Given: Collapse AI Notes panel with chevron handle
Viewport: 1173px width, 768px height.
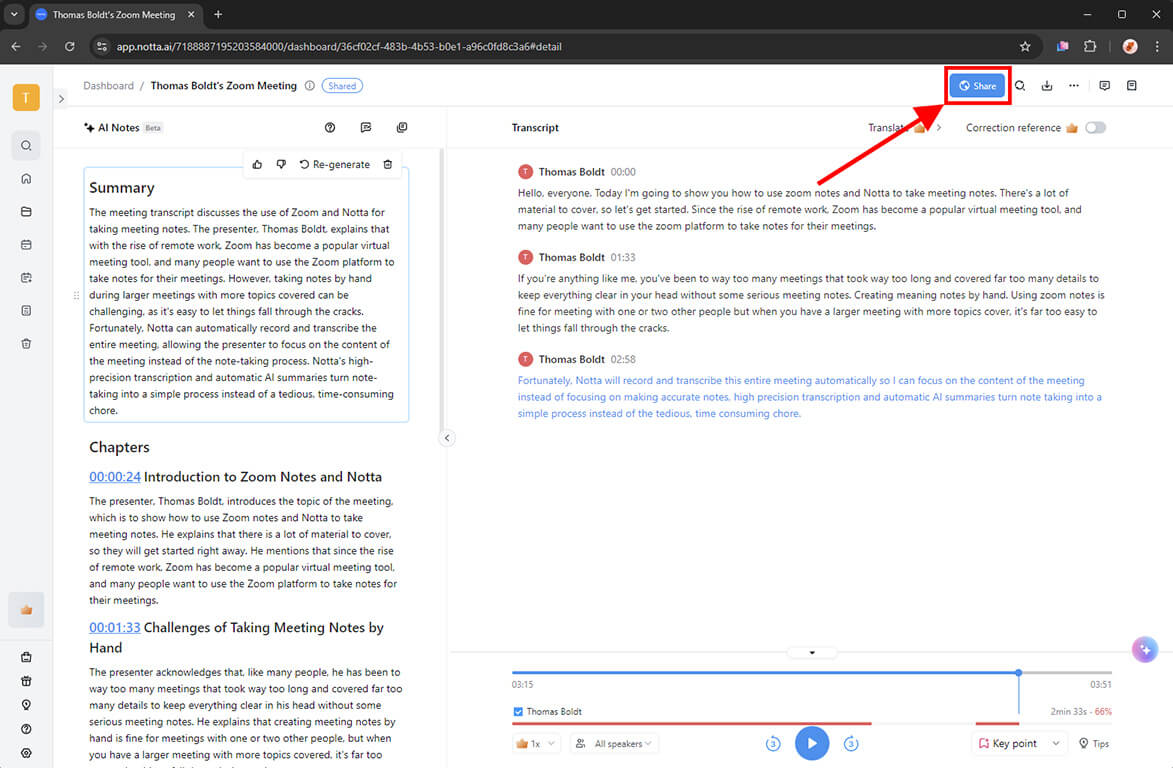Looking at the screenshot, I should click(x=447, y=438).
